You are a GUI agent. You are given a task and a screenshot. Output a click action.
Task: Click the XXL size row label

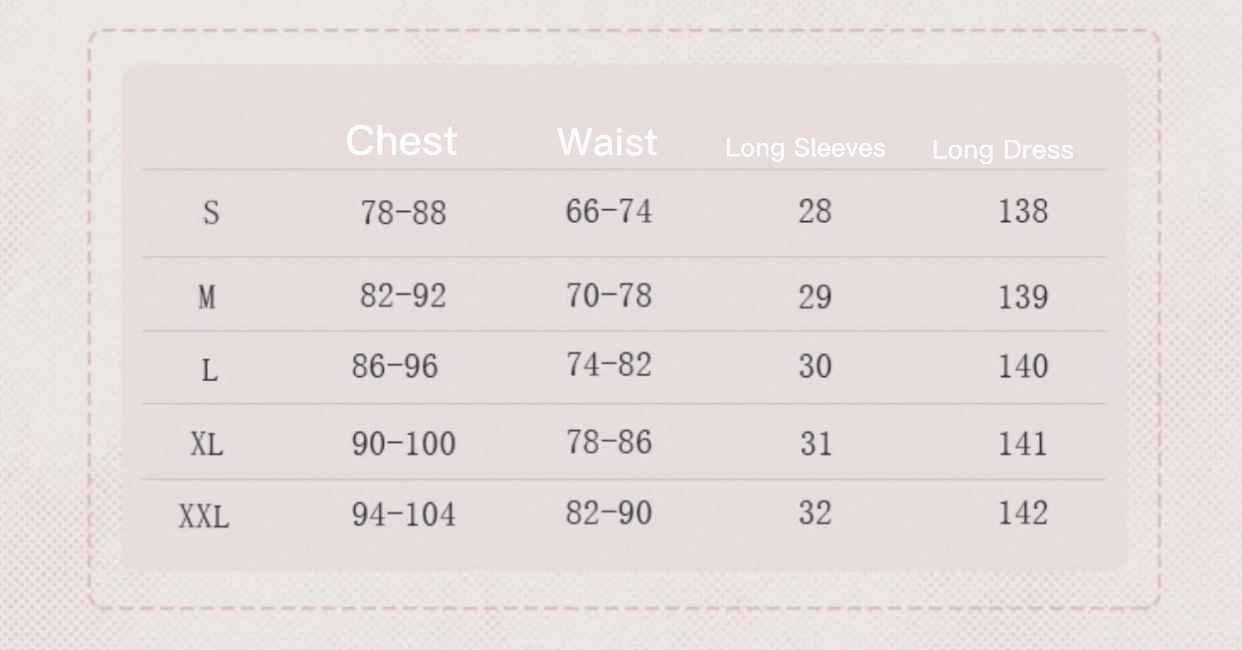tap(204, 517)
